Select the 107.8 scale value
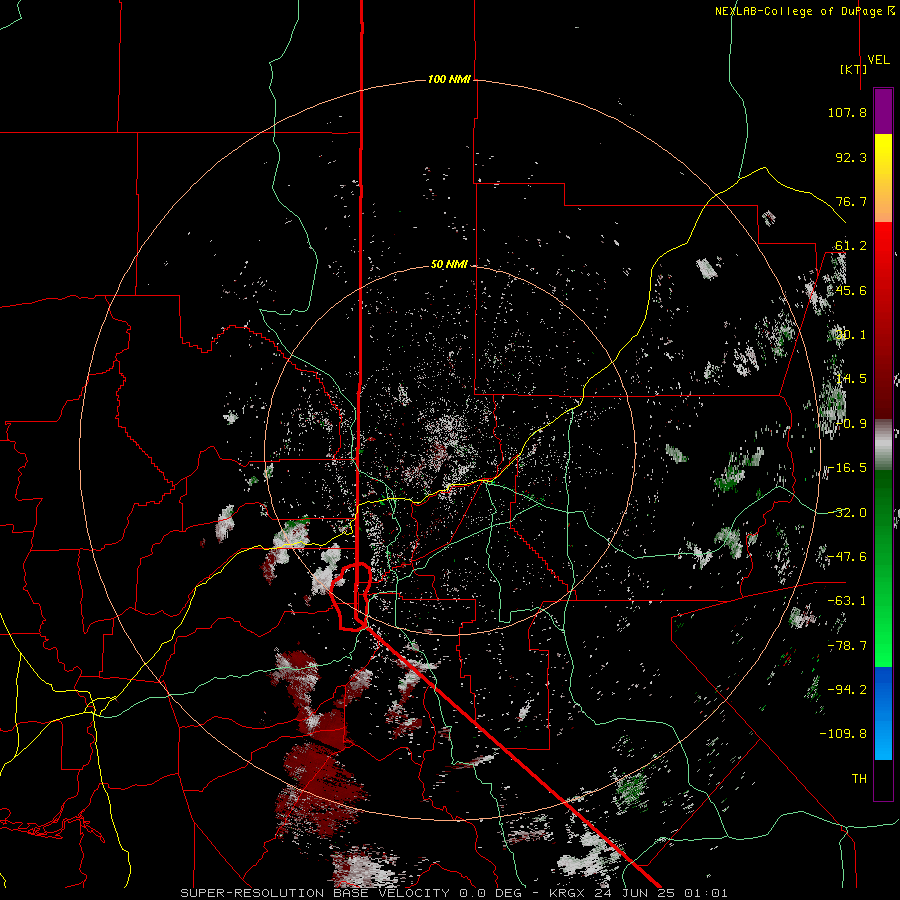 847,112
